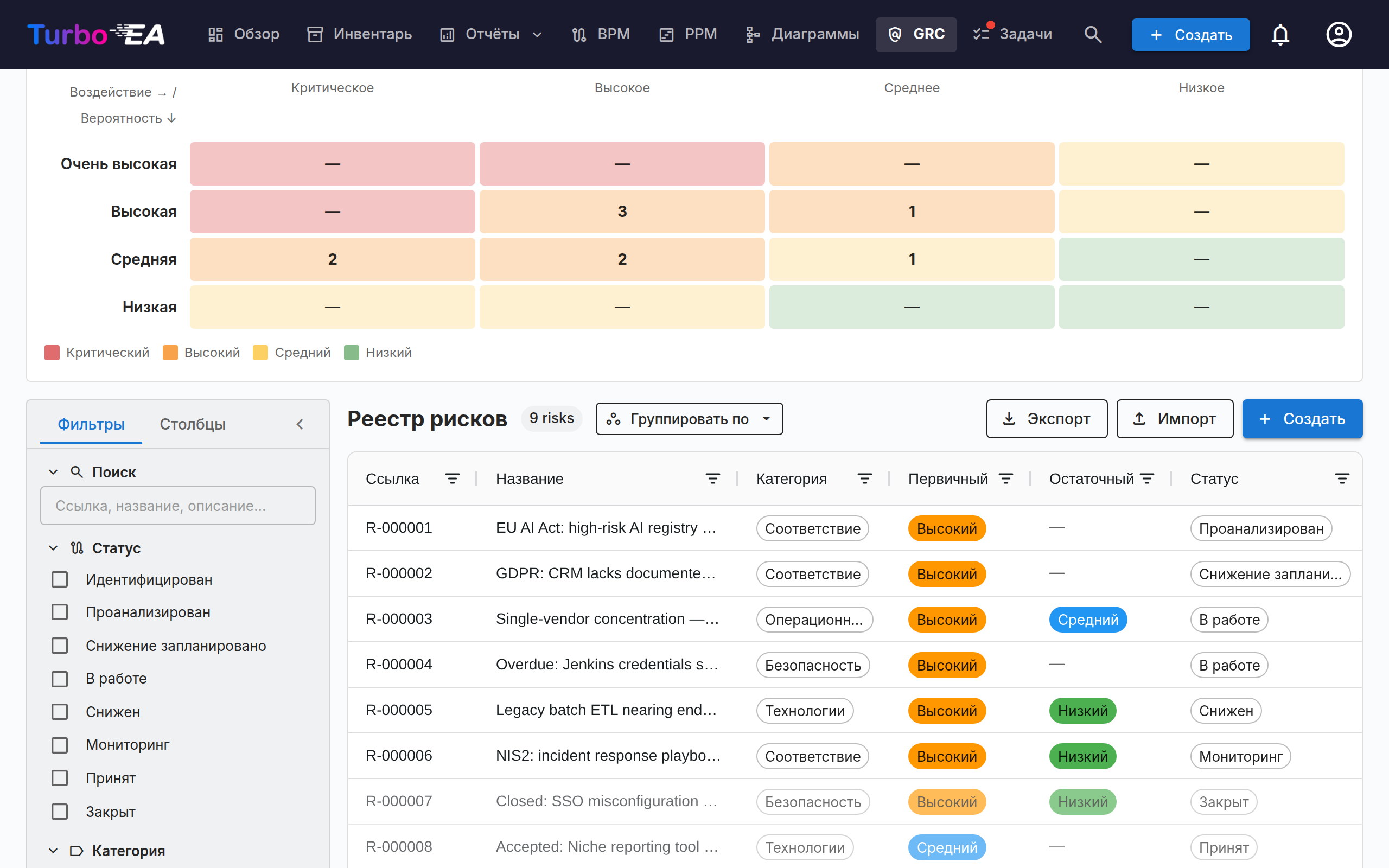Tick the Закрыт status checkbox
This screenshot has width=1389, height=868.
60,811
